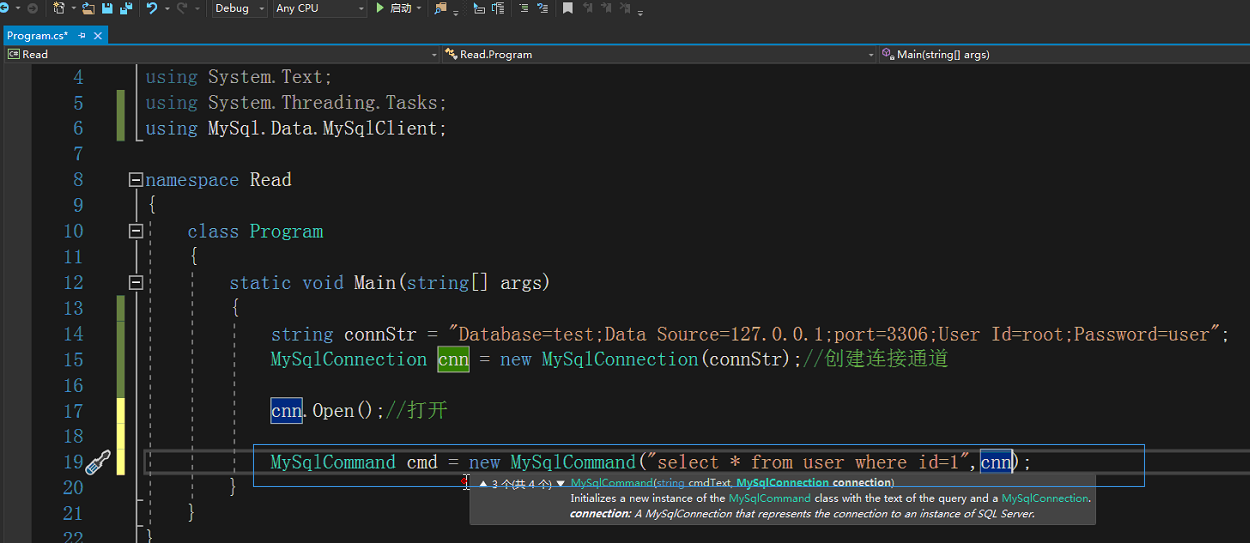Save the current file with Save icon

coord(107,8)
